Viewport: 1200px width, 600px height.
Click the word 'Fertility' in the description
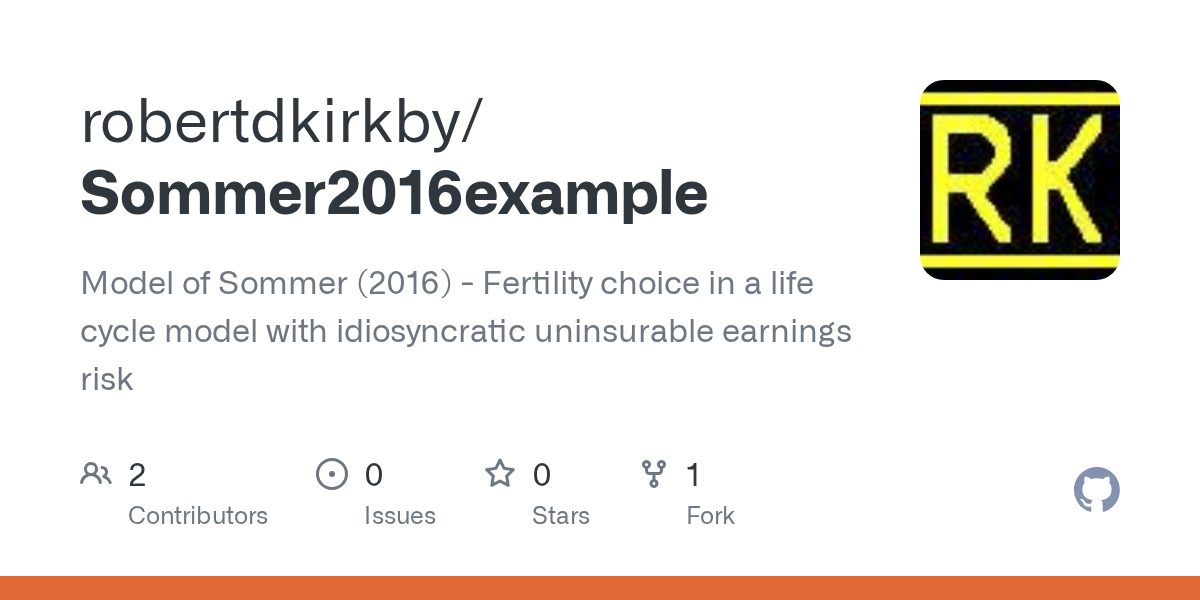537,285
